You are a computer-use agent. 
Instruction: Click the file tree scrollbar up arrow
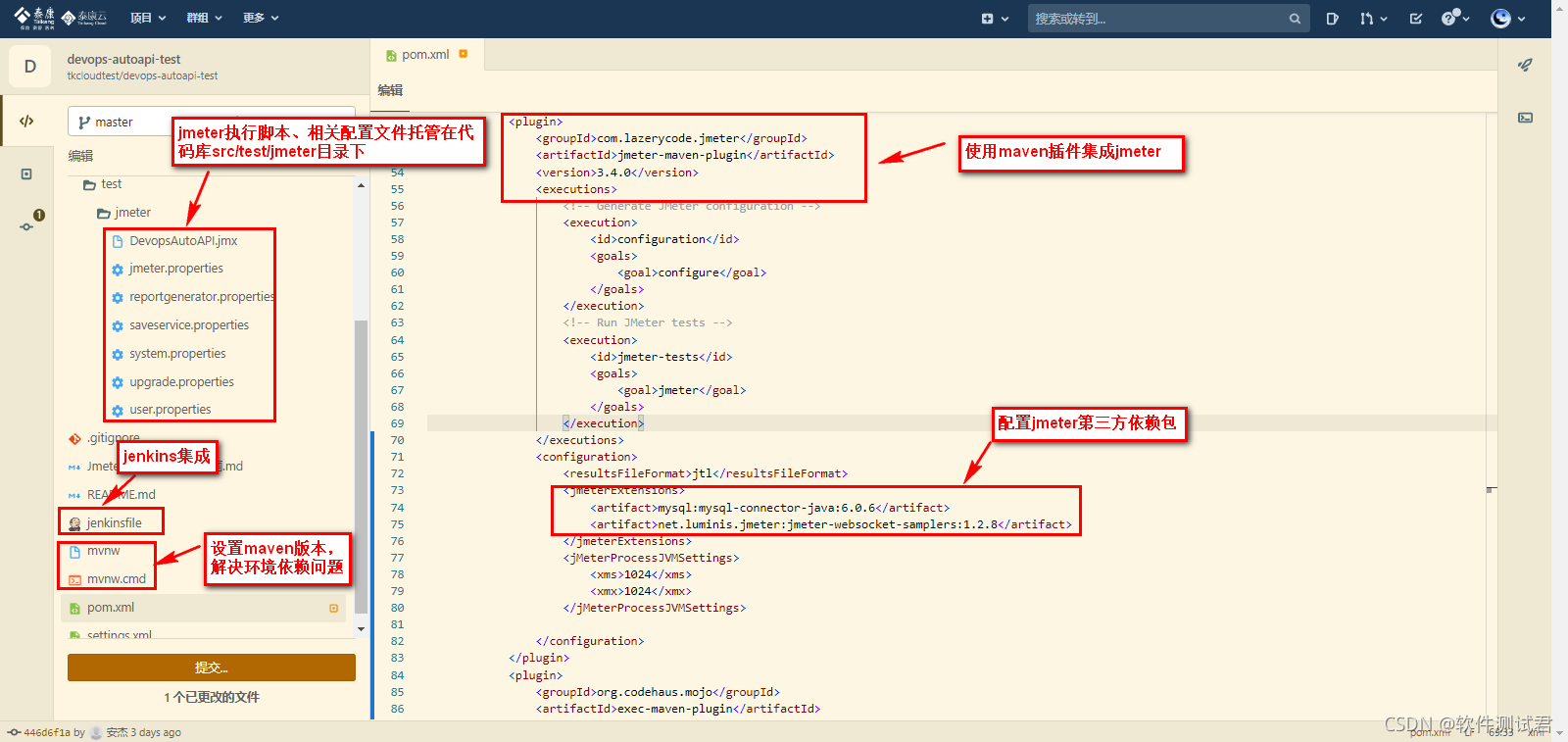362,185
